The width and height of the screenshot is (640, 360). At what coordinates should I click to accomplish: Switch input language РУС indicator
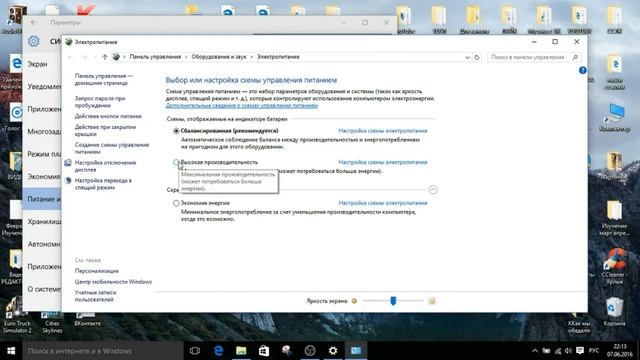pyautogui.click(x=594, y=351)
